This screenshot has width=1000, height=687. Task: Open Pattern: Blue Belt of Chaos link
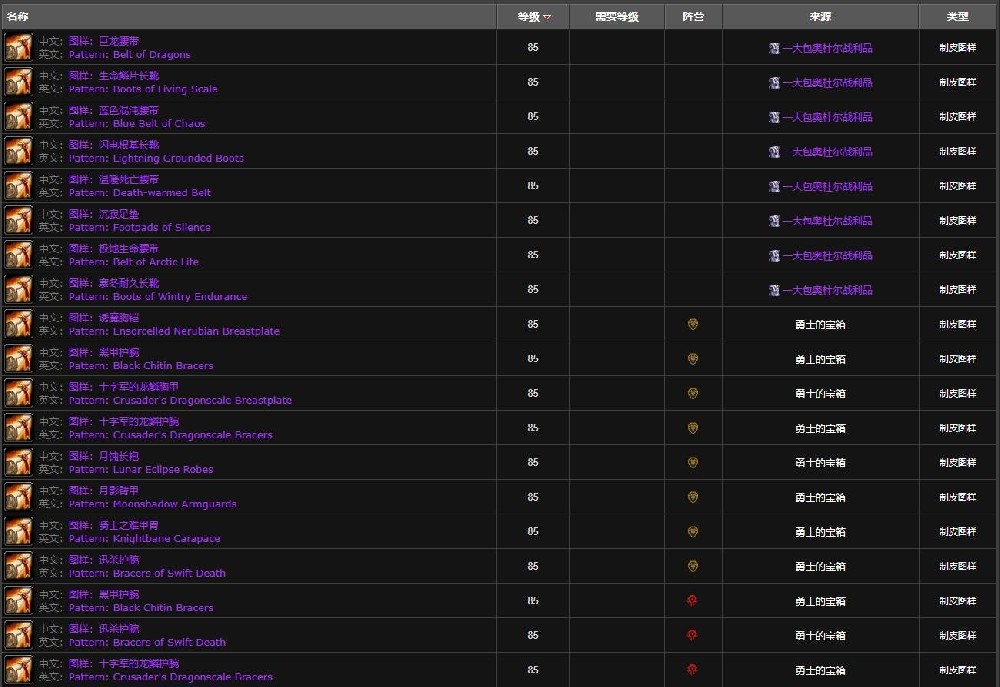137,124
